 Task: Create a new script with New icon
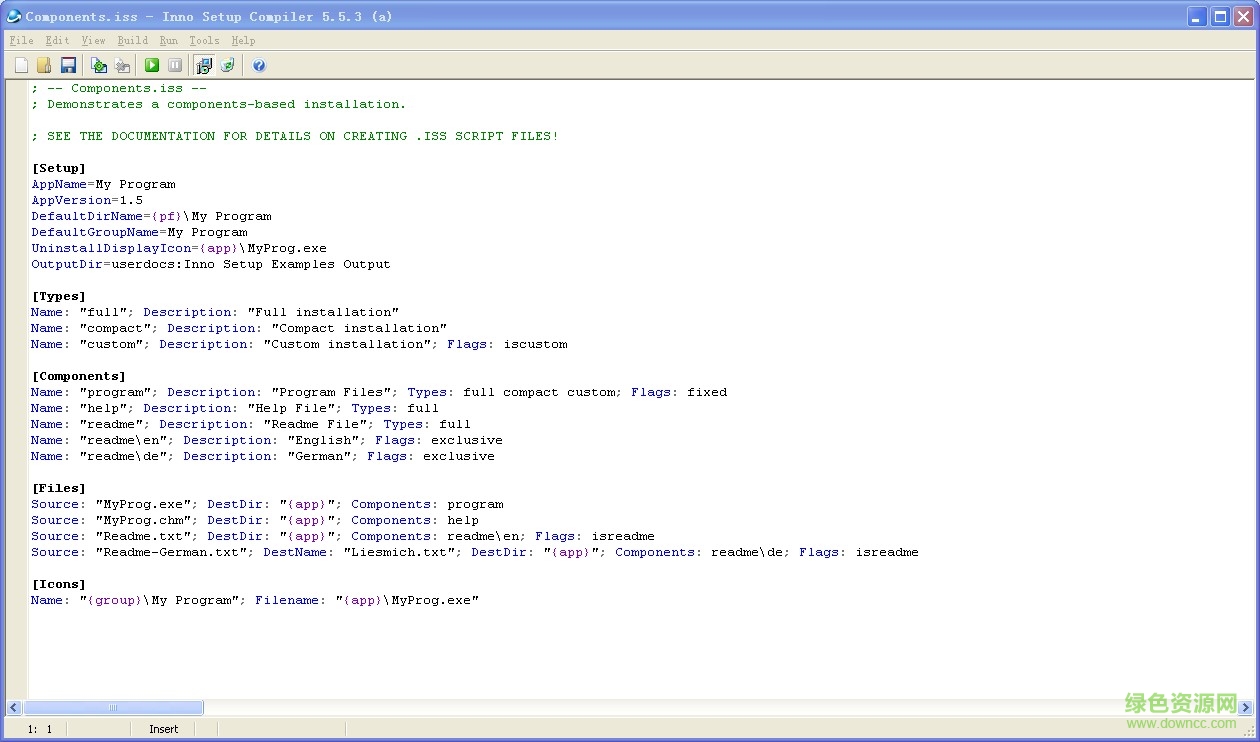(x=21, y=65)
